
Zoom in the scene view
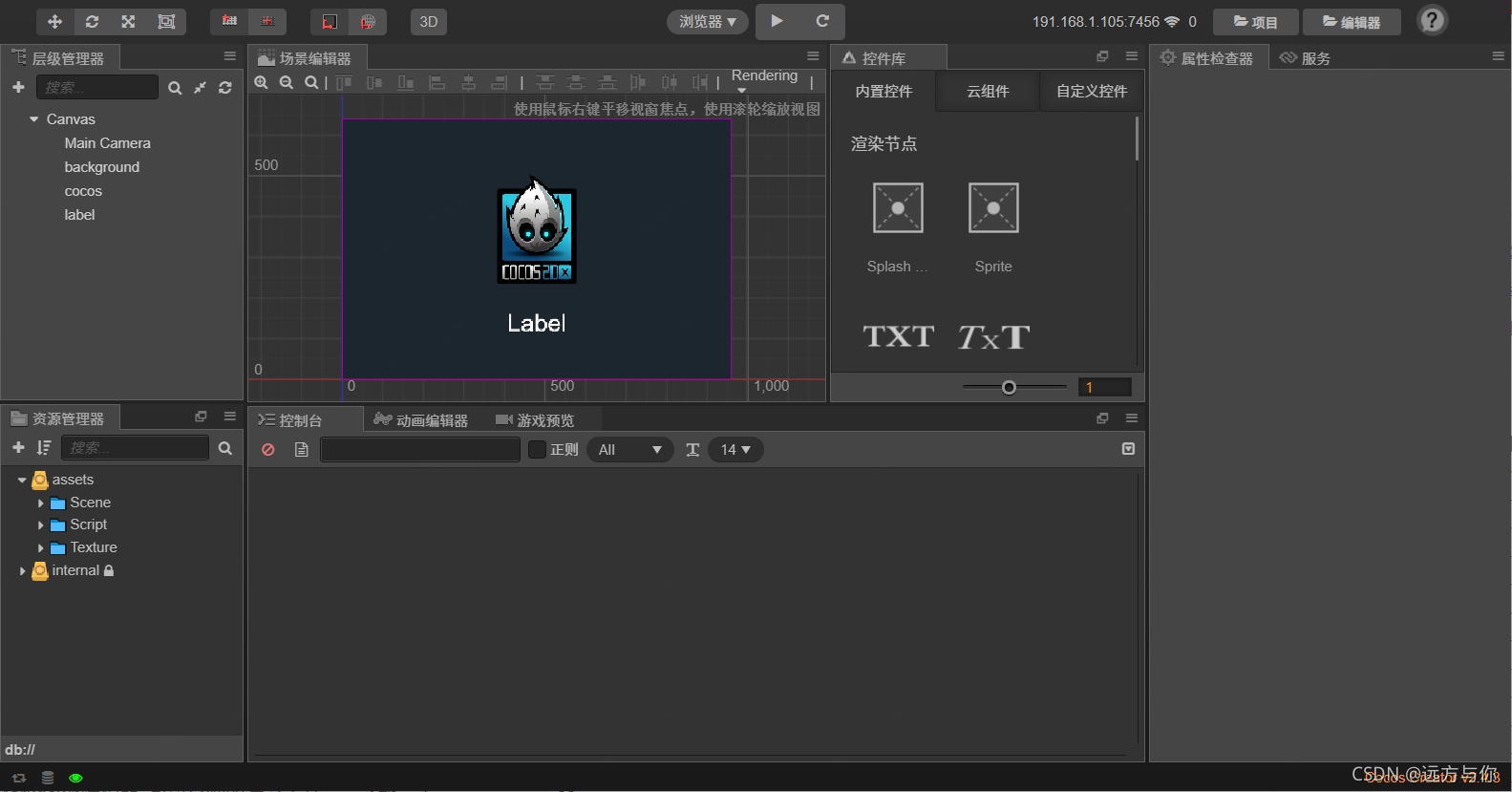[261, 83]
